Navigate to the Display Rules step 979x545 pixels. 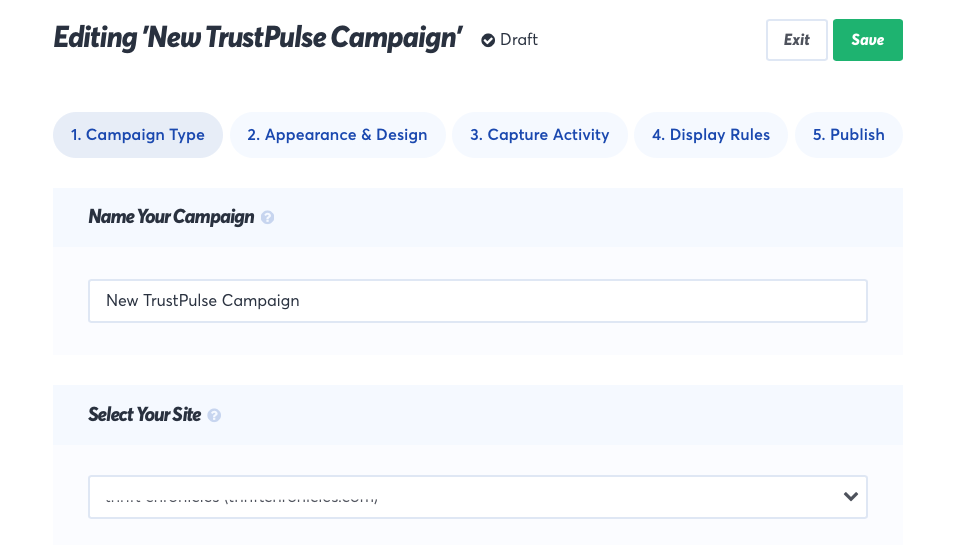click(x=710, y=135)
